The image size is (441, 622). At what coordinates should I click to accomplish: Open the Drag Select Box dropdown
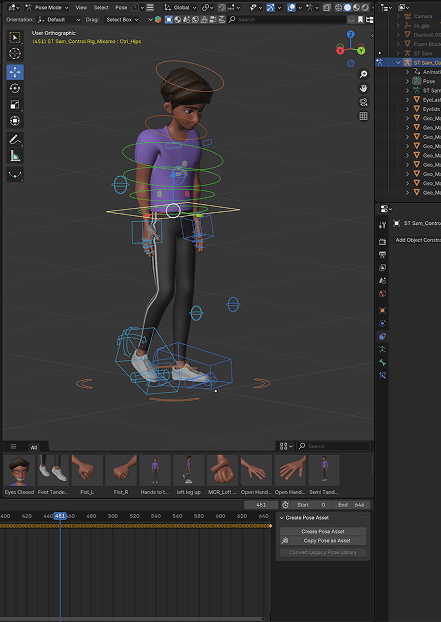pyautogui.click(x=122, y=19)
